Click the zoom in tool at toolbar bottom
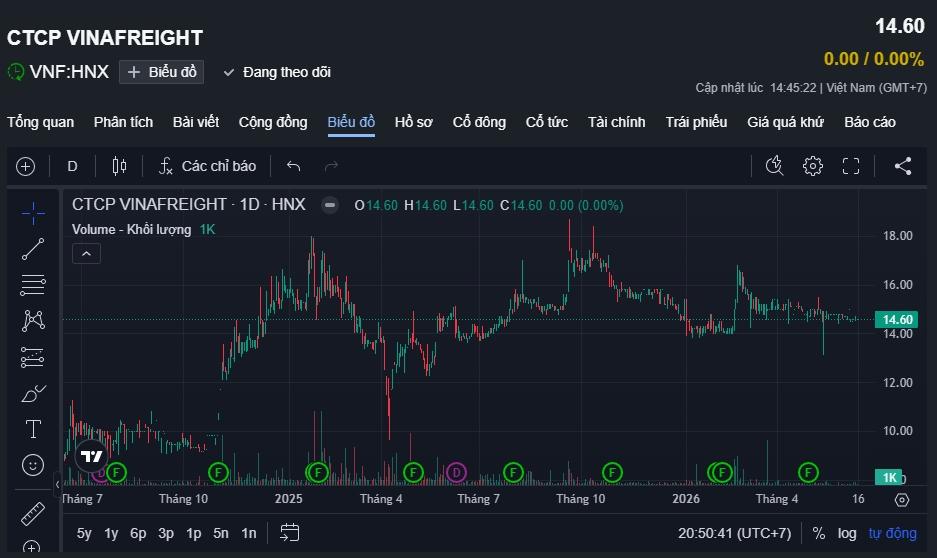Screen dimensions: 937x558 pos(31,548)
